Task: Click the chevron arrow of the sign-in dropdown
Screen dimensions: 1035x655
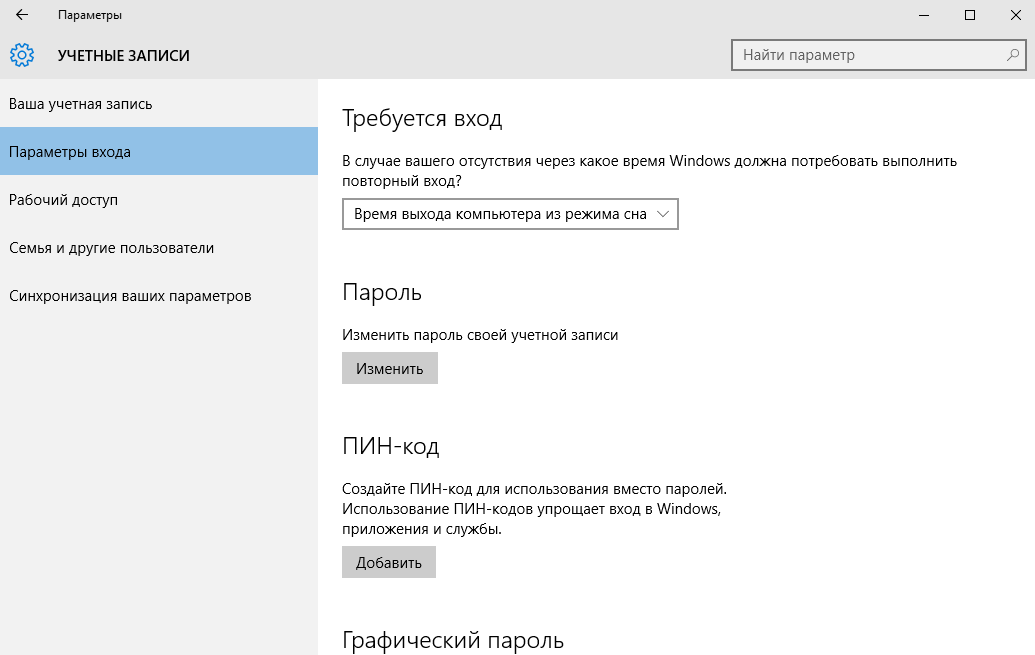Action: click(x=664, y=214)
